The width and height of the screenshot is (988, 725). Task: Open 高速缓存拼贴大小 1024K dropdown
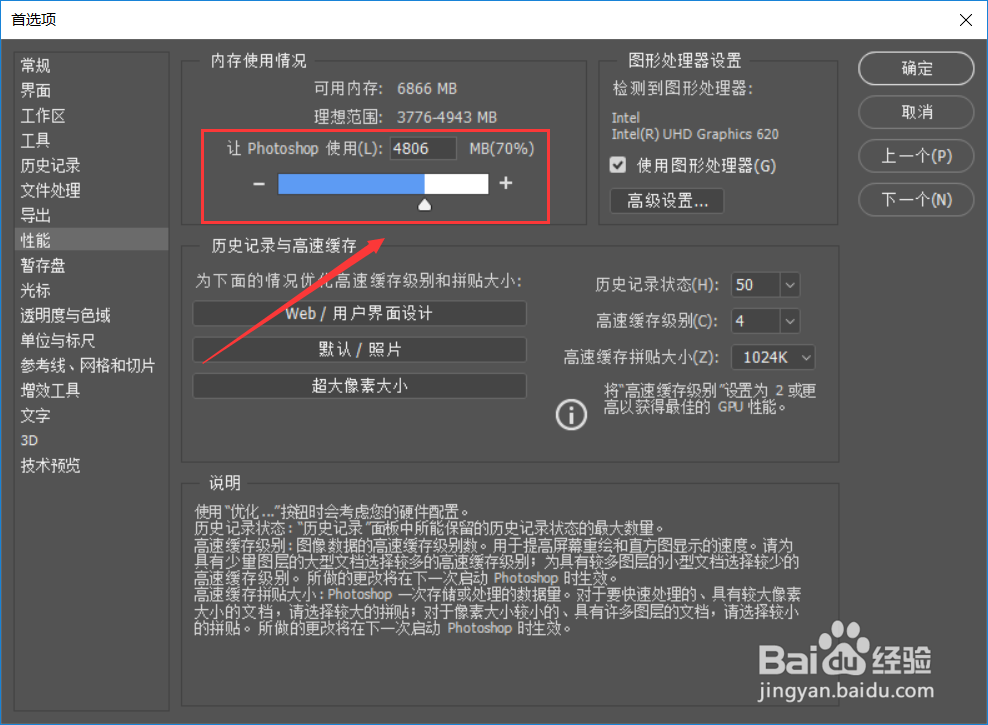point(773,358)
